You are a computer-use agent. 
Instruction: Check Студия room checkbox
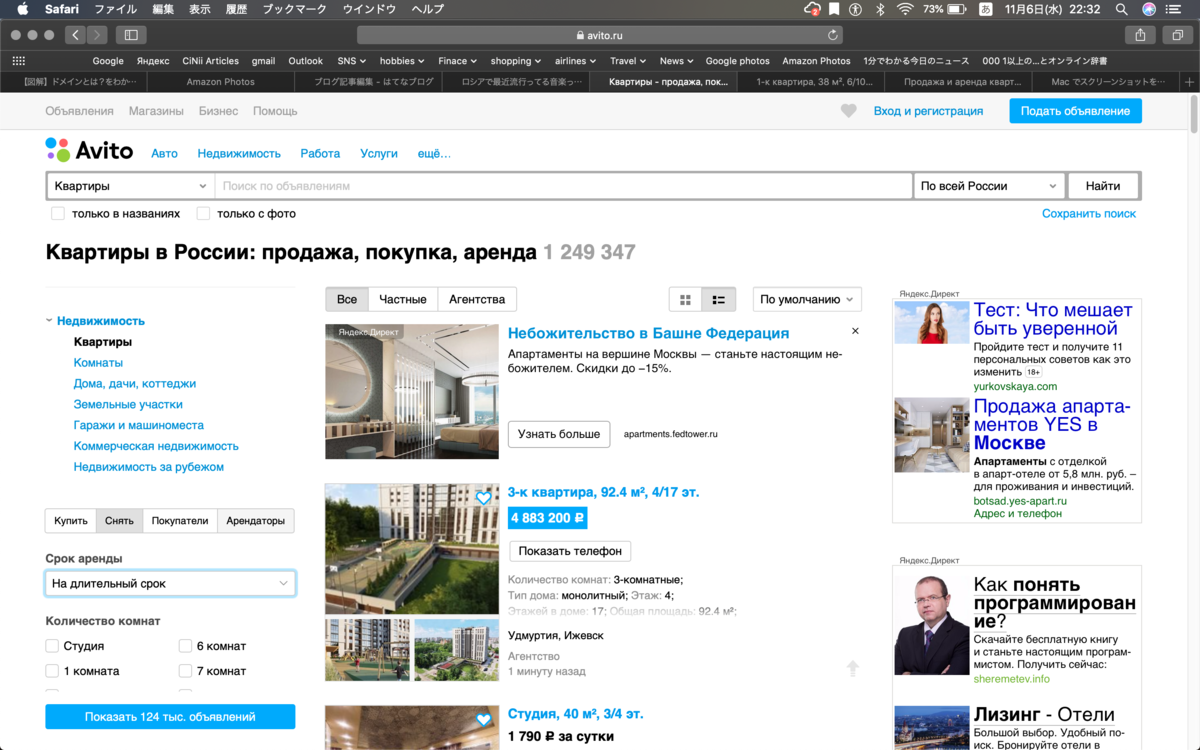[x=52, y=646]
